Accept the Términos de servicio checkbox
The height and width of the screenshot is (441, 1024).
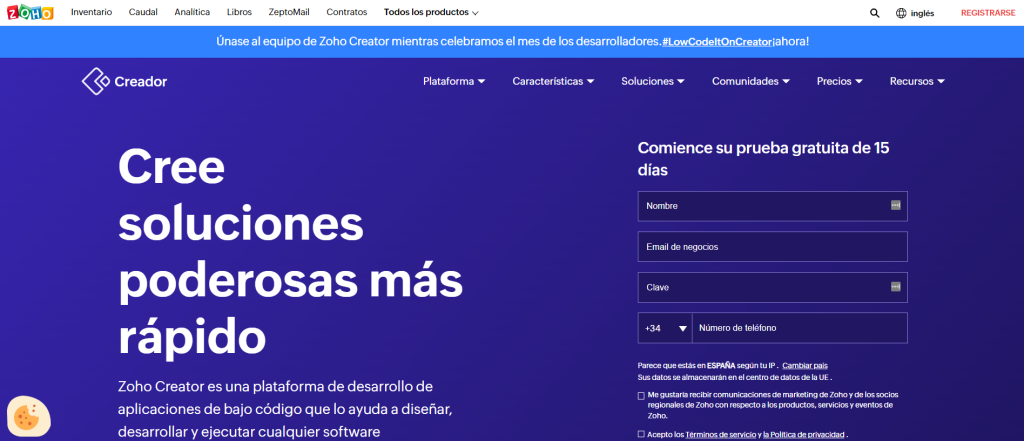[x=641, y=434]
